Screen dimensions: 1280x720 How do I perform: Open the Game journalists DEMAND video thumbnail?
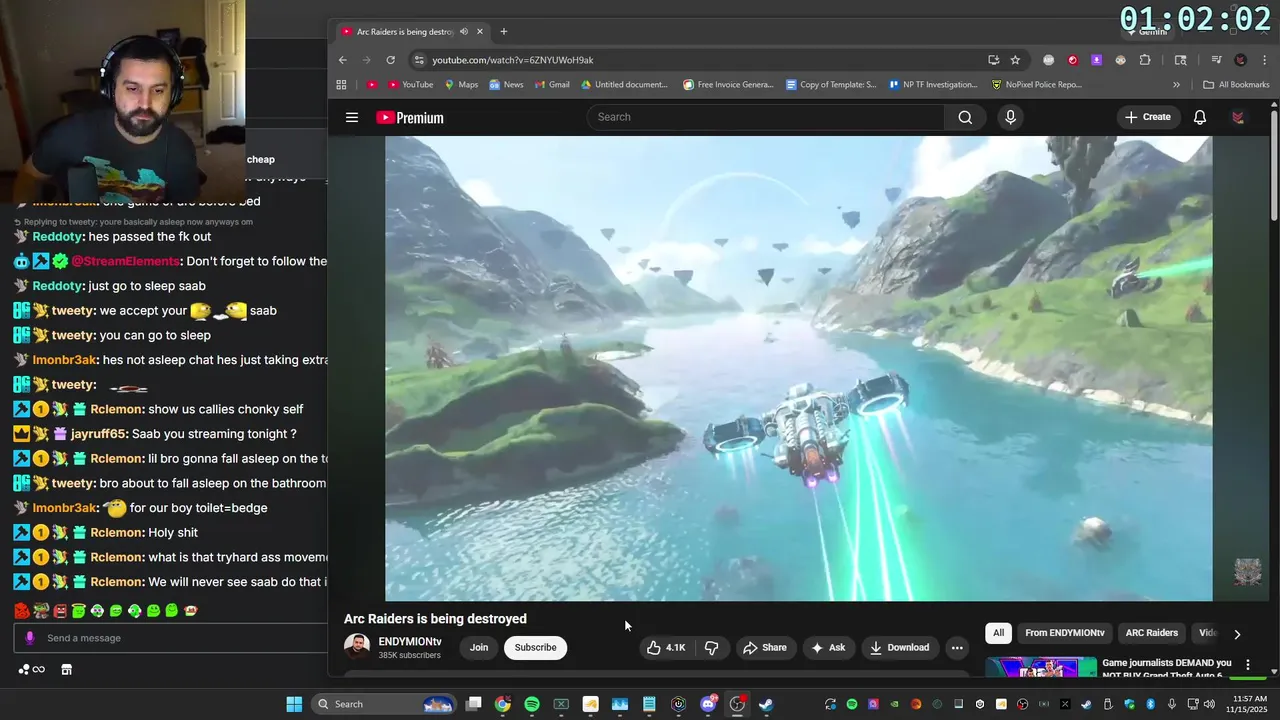coord(1041,667)
